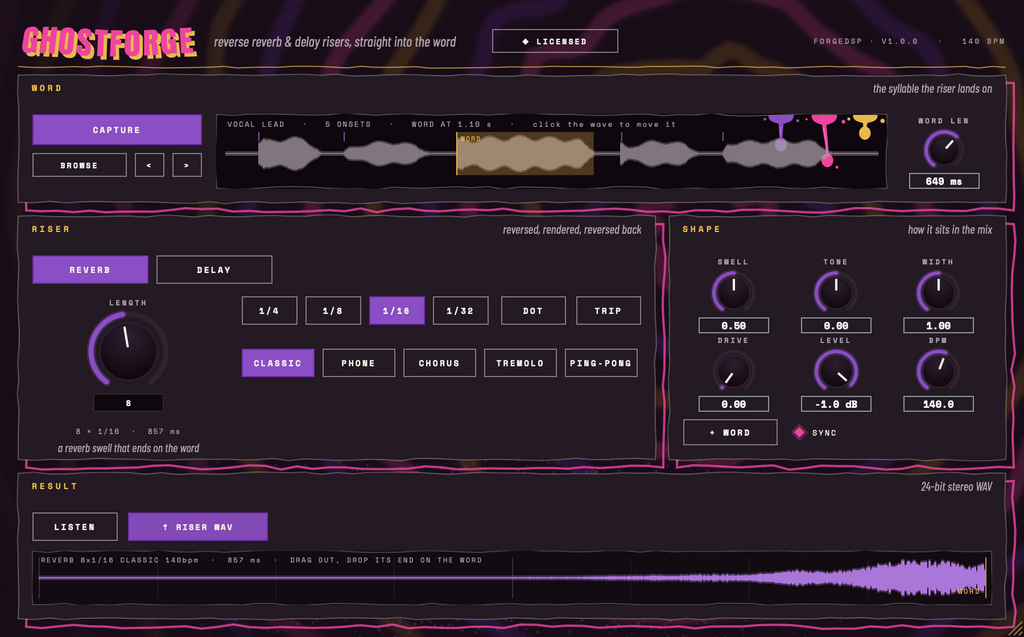This screenshot has height=637, width=1024.
Task: Toggle the Sync diamond switch
Action: [x=799, y=432]
